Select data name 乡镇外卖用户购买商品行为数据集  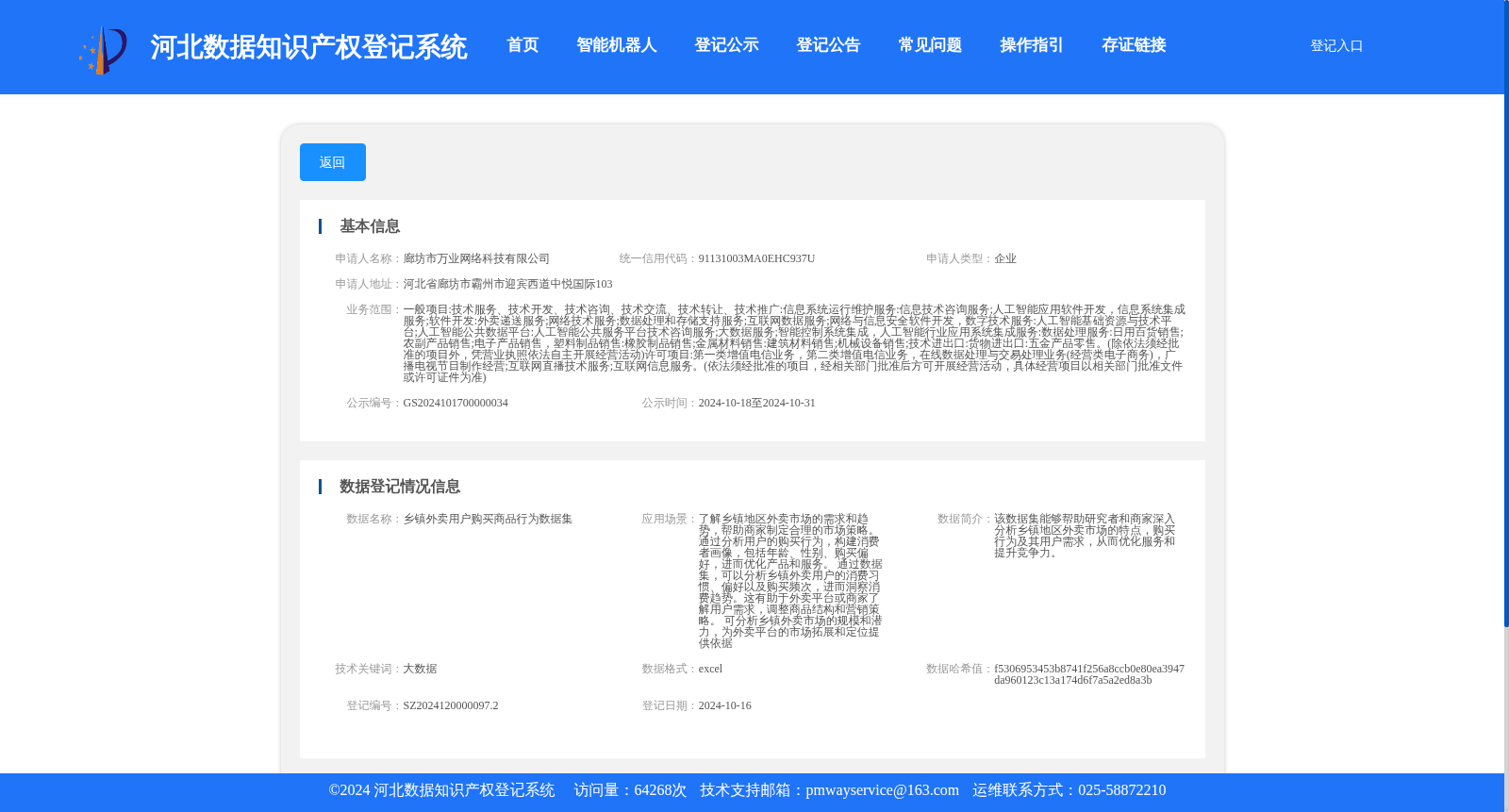488,519
